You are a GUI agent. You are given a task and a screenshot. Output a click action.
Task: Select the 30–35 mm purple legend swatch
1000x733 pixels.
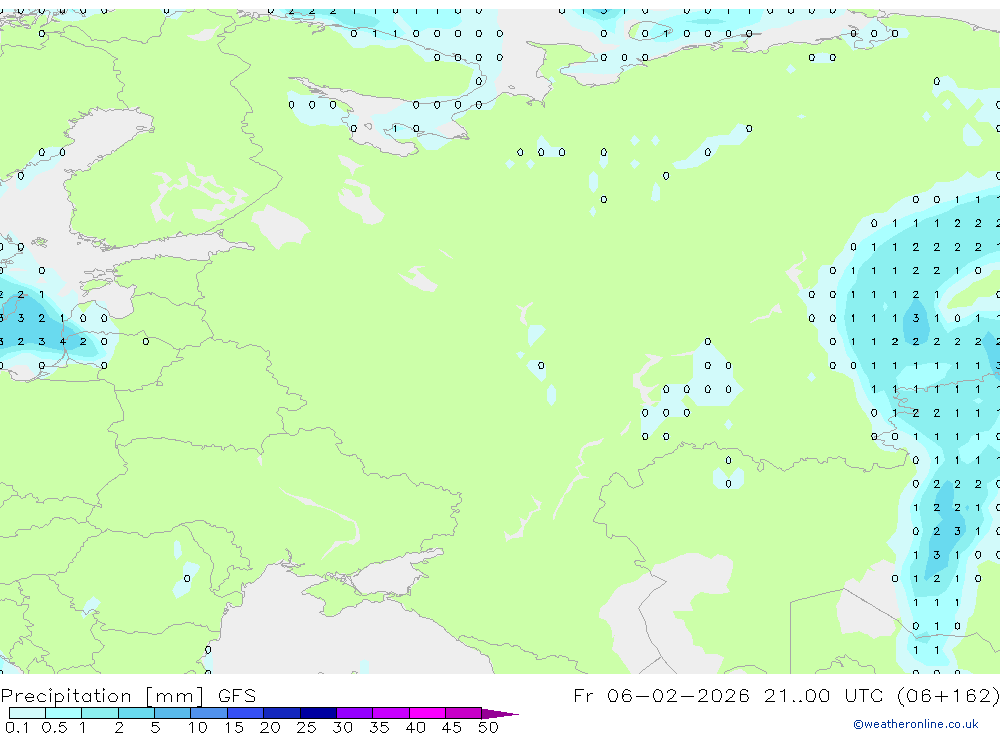(x=354, y=713)
